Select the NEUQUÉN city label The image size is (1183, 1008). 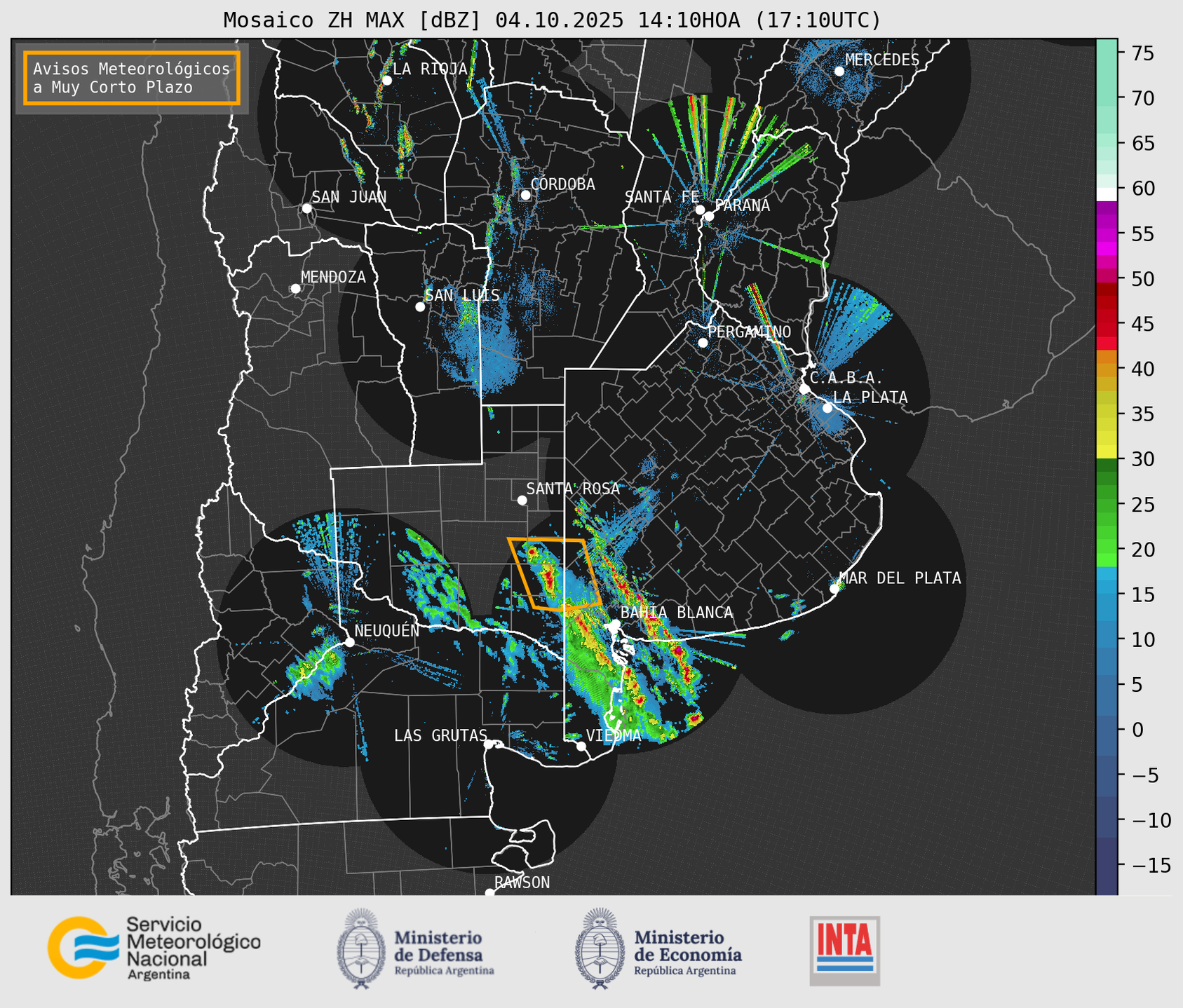pos(387,630)
